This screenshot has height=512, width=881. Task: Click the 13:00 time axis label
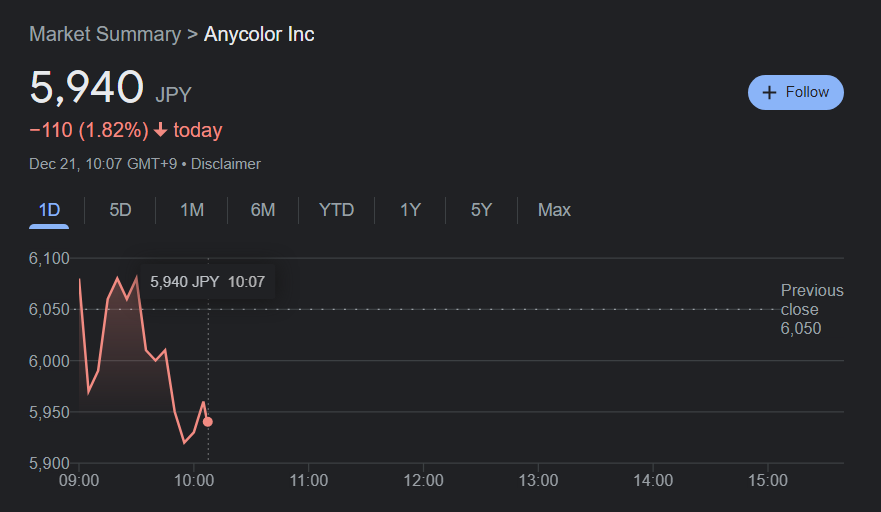click(538, 481)
